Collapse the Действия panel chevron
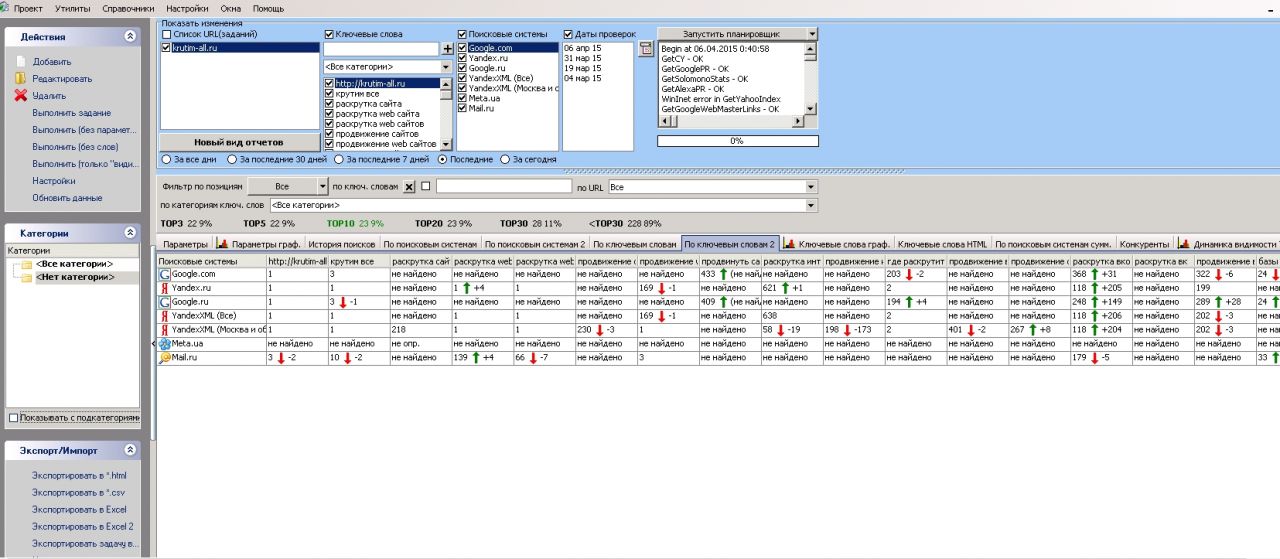The height and width of the screenshot is (559, 1280). point(130,36)
